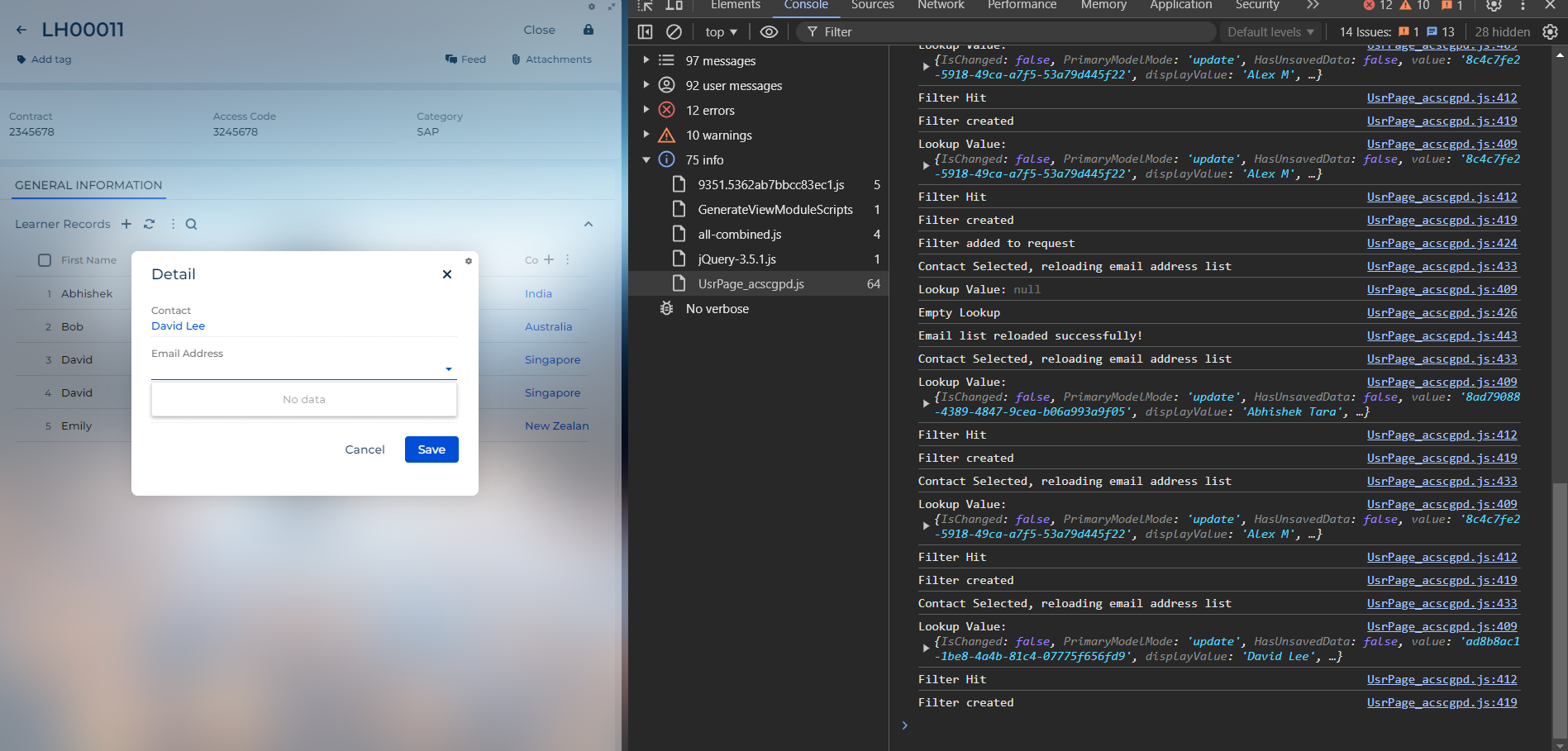This screenshot has height=751, width=1568.
Task: Switch to the Performance tab
Action: click(x=1022, y=6)
